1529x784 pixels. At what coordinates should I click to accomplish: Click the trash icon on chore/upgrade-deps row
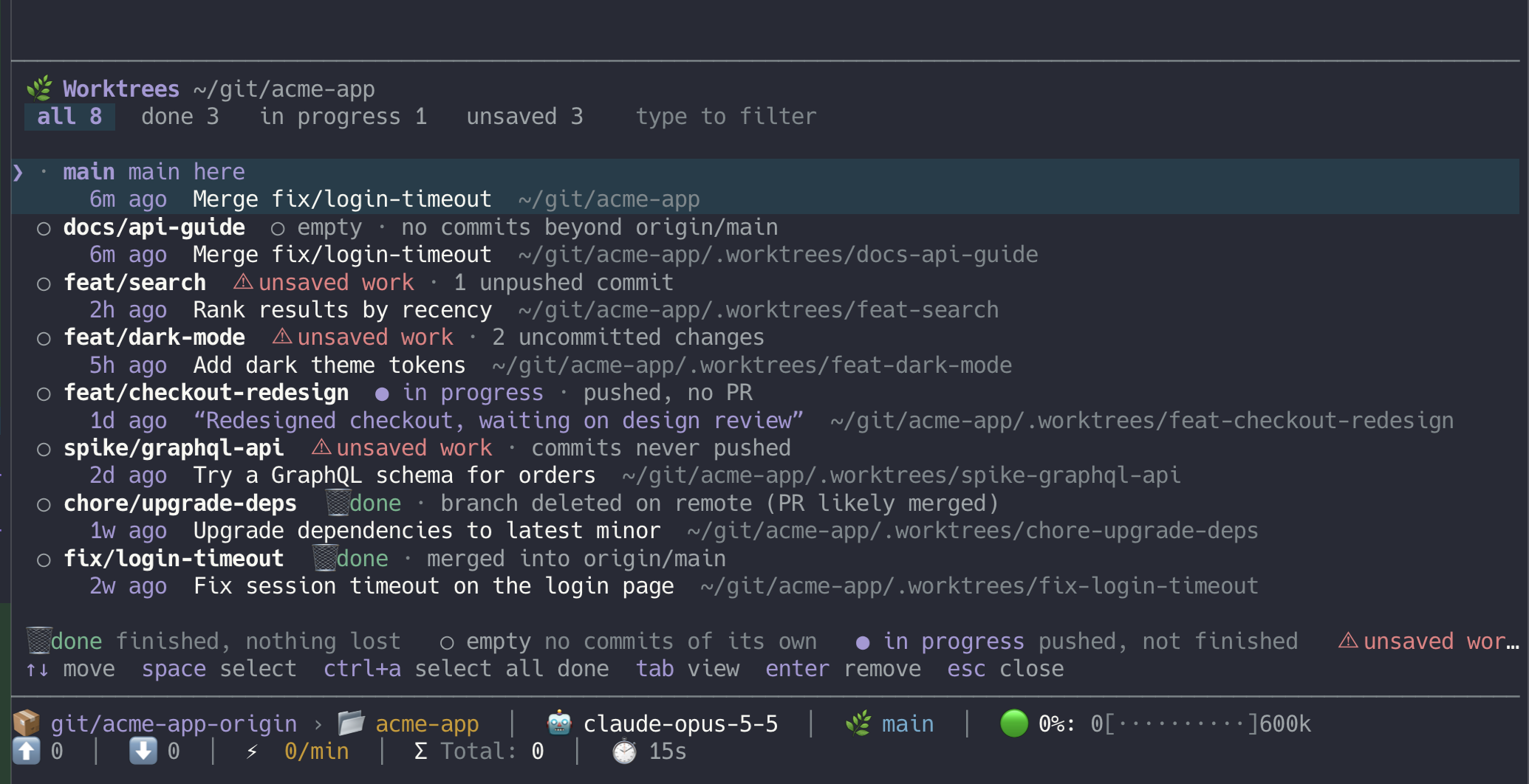(338, 503)
